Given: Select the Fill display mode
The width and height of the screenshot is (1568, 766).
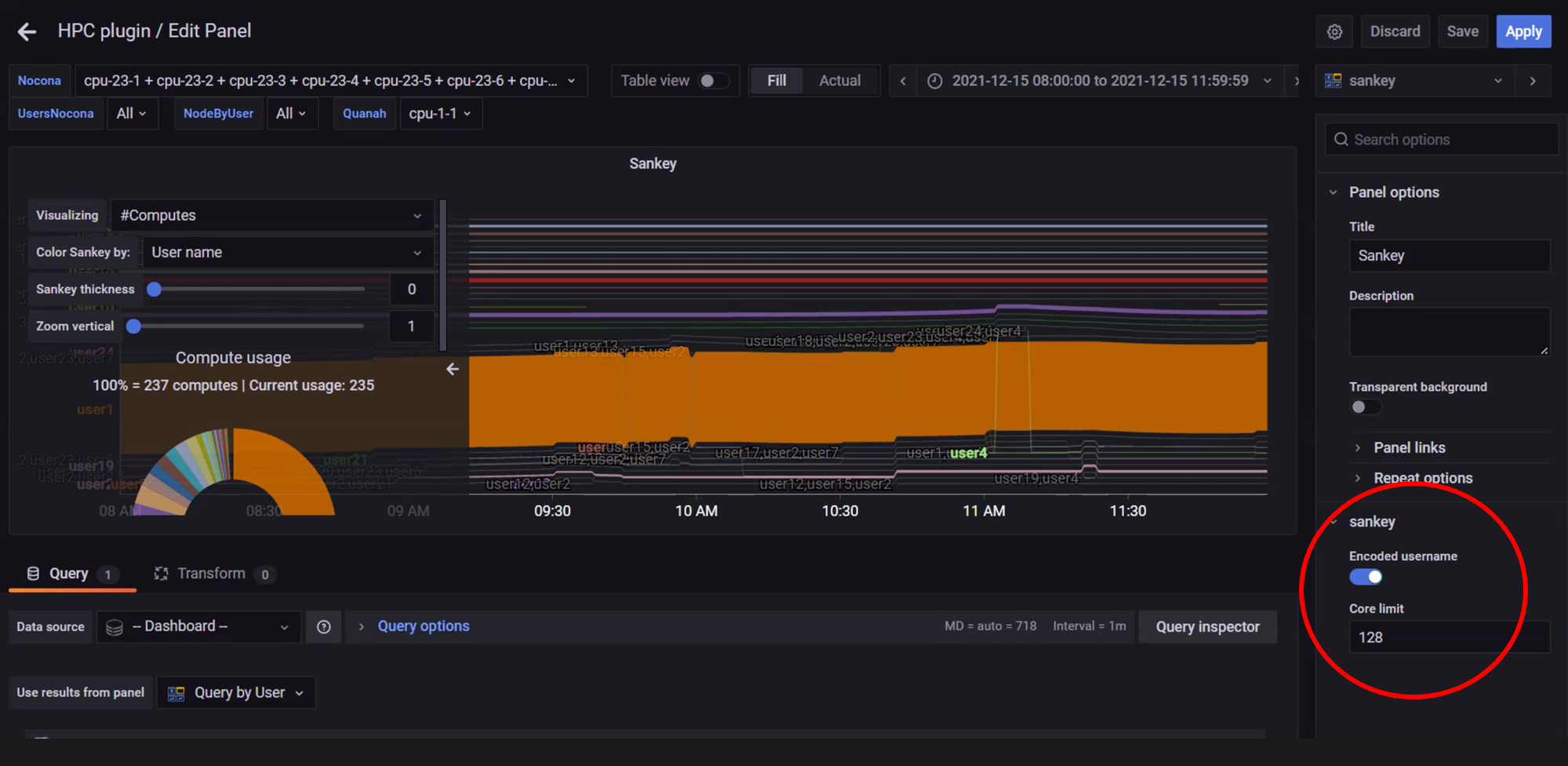Looking at the screenshot, I should pyautogui.click(x=777, y=81).
